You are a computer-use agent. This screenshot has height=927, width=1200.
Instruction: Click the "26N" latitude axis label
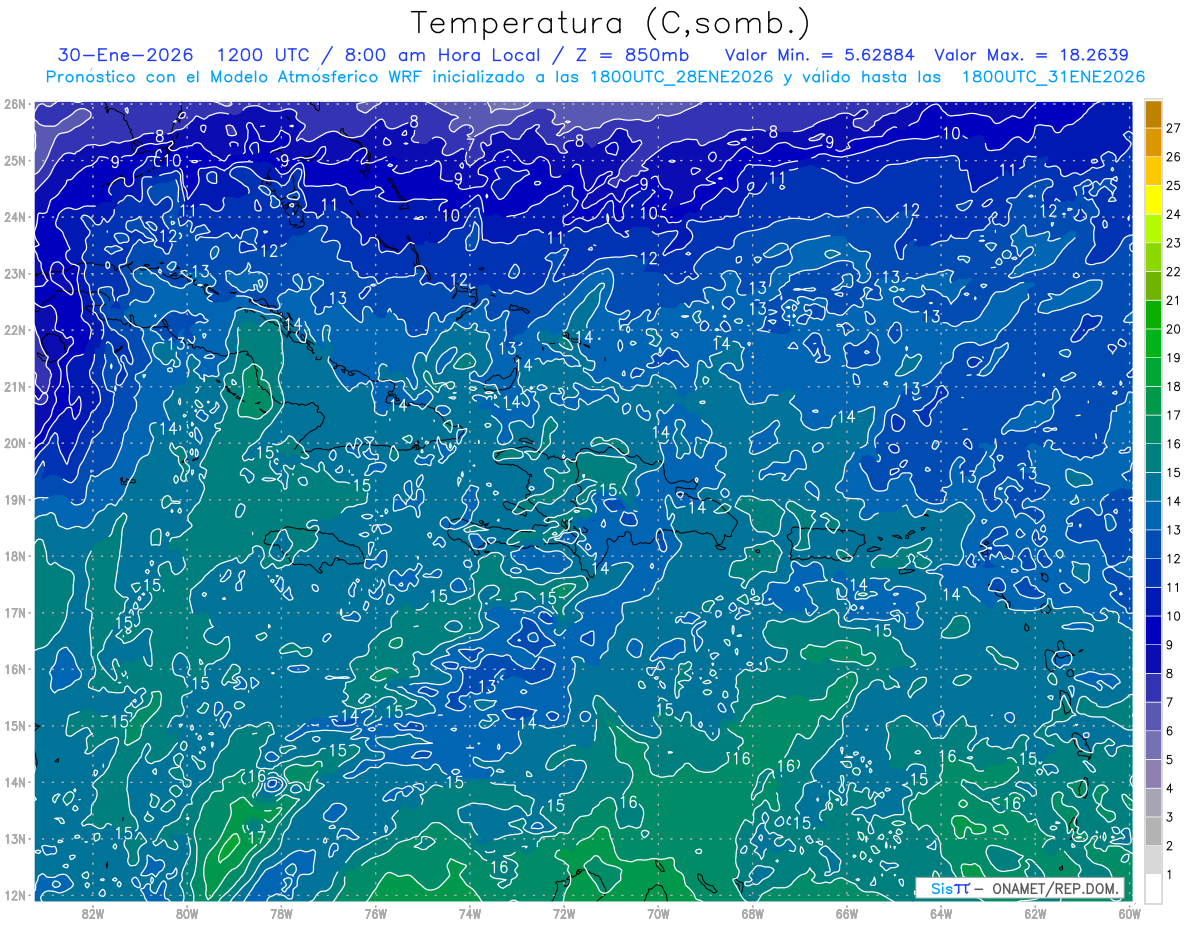(15, 103)
